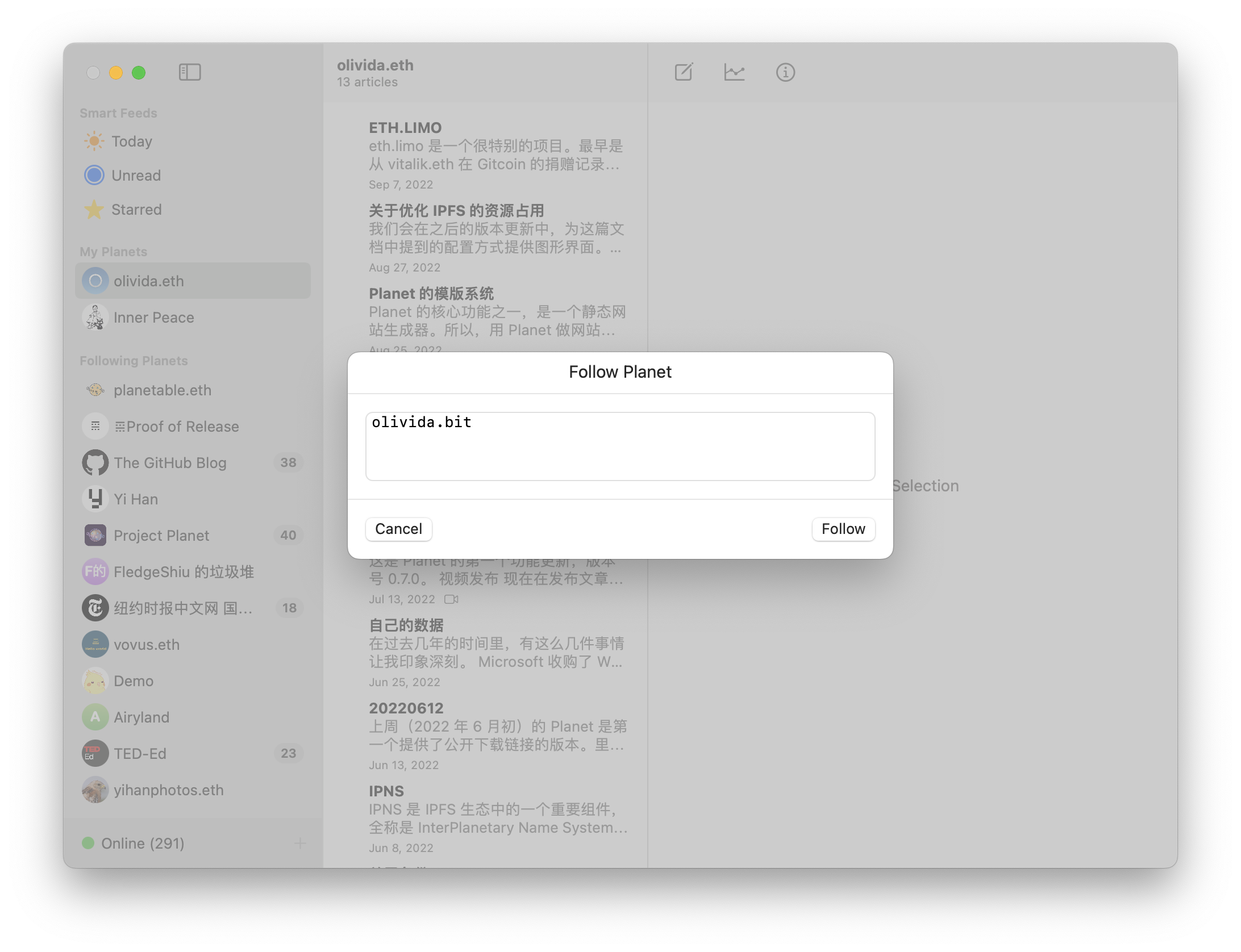
Task: Cancel the Follow Planet dialog
Action: click(x=398, y=529)
